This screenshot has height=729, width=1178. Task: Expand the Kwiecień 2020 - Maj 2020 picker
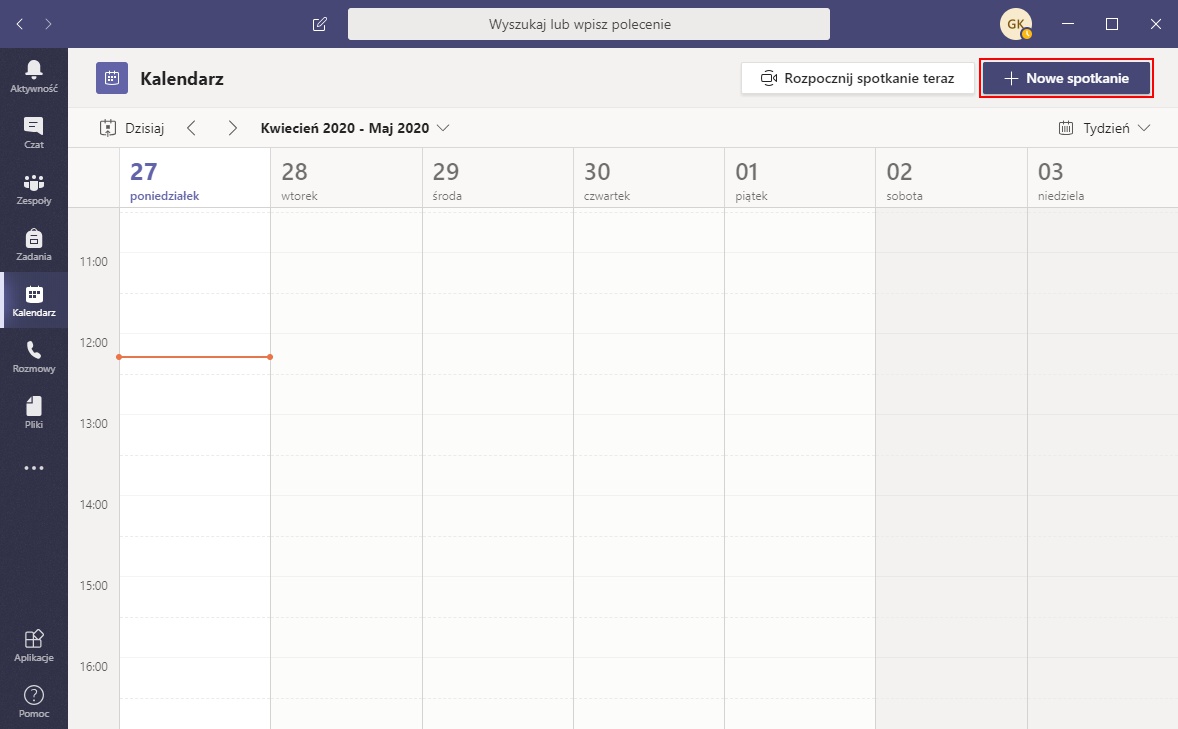(x=355, y=128)
